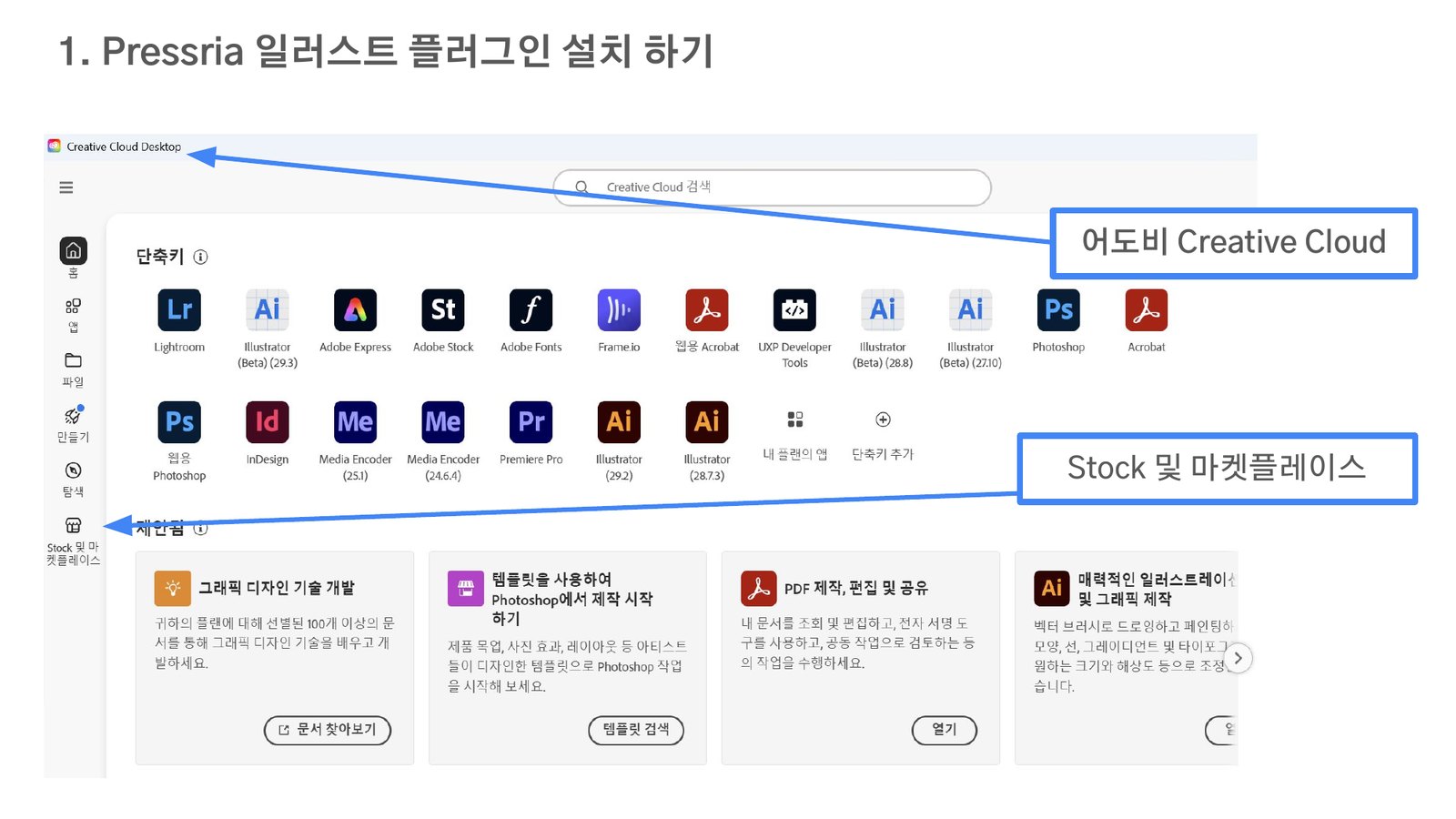This screenshot has width=1456, height=819.
Task: Launch Illustrator (Beta) (28.8)
Action: pos(883,310)
